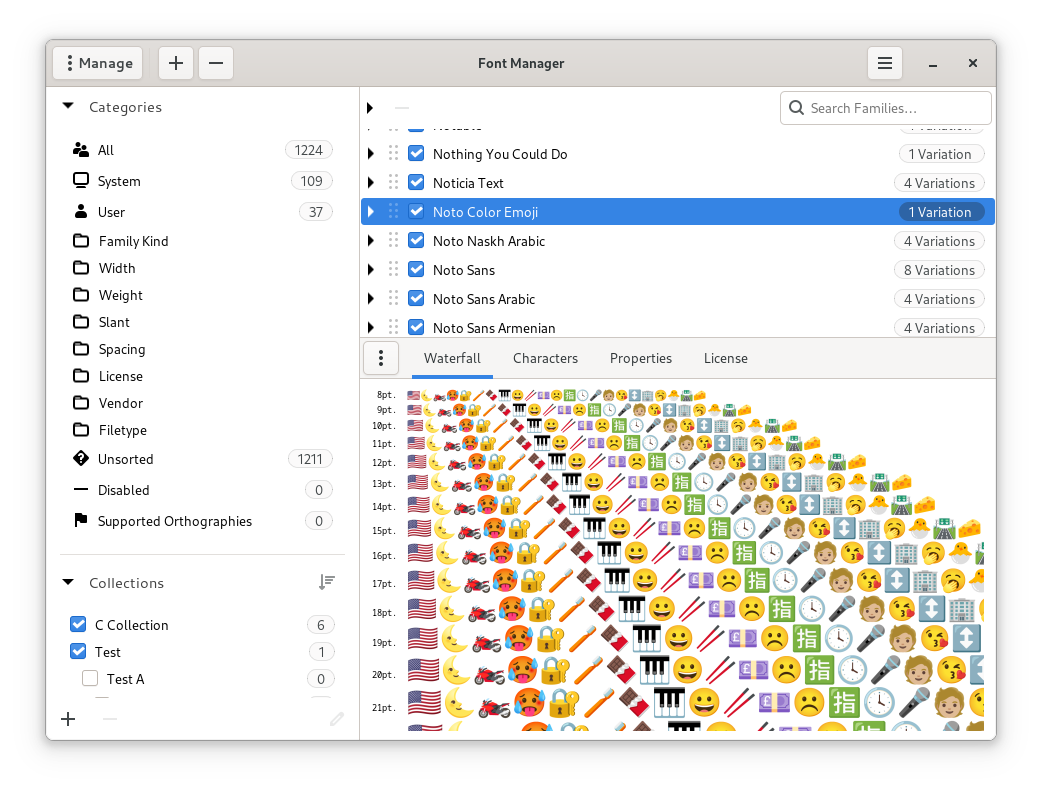The height and width of the screenshot is (792, 1042).
Task: Click the sort collections icon
Action: [x=326, y=583]
